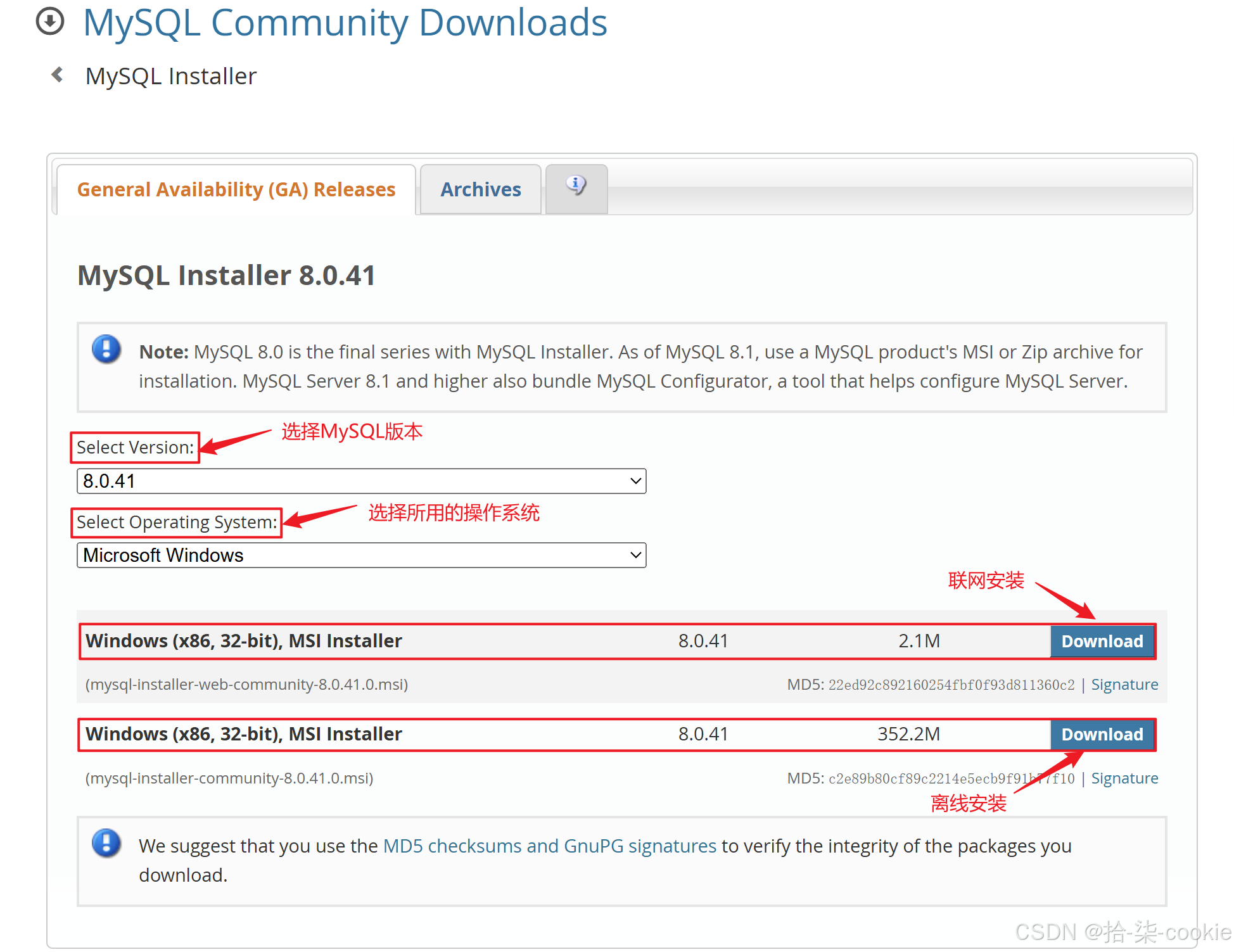This screenshot has height=952, width=1234.
Task: Open Signature link for community 352.2M installer
Action: pos(1124,778)
